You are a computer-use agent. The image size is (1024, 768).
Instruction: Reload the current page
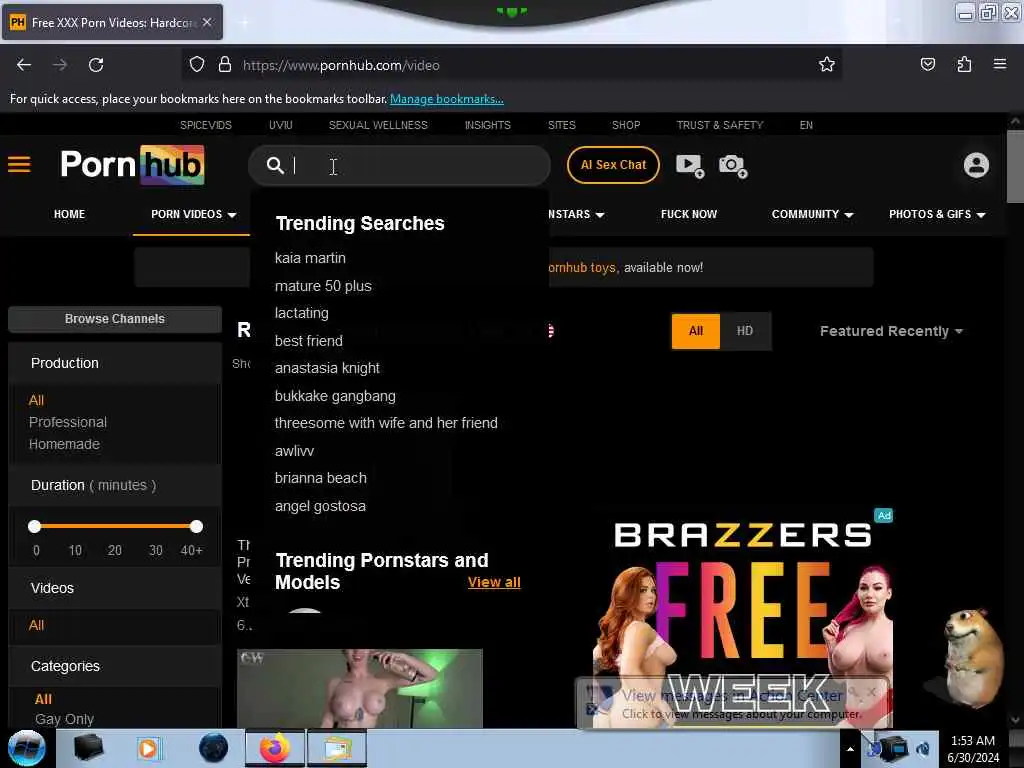click(96, 65)
